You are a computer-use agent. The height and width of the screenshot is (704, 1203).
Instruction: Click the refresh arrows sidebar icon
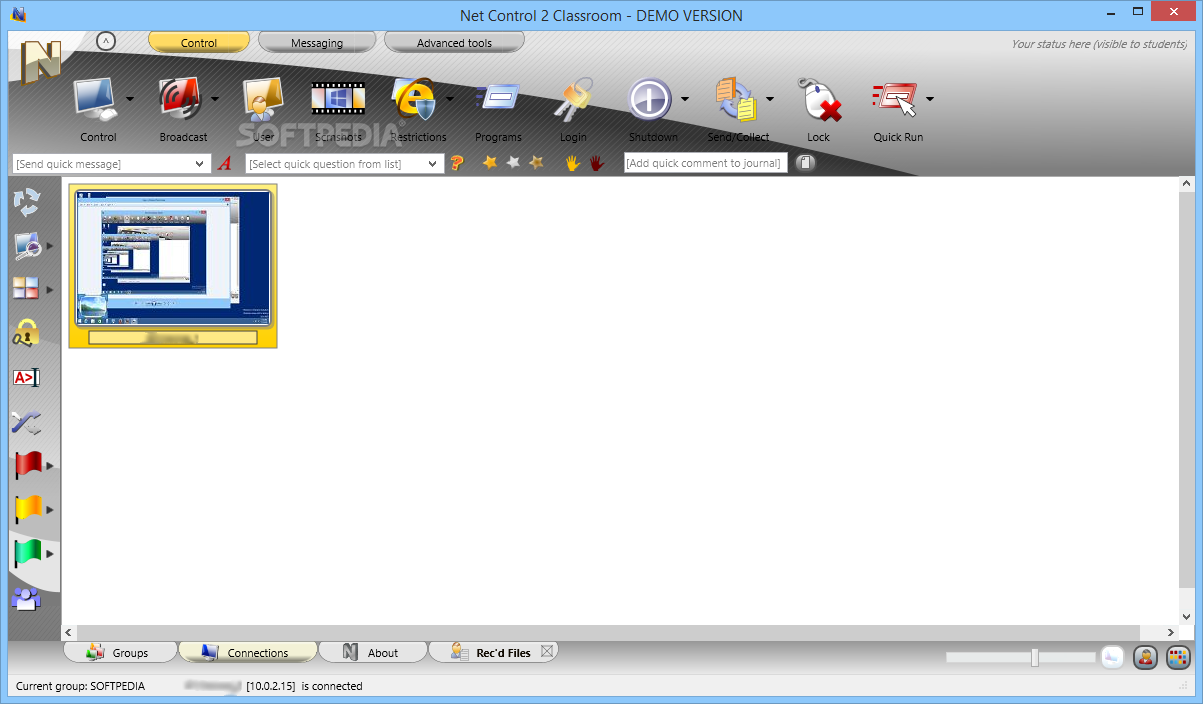[26, 202]
